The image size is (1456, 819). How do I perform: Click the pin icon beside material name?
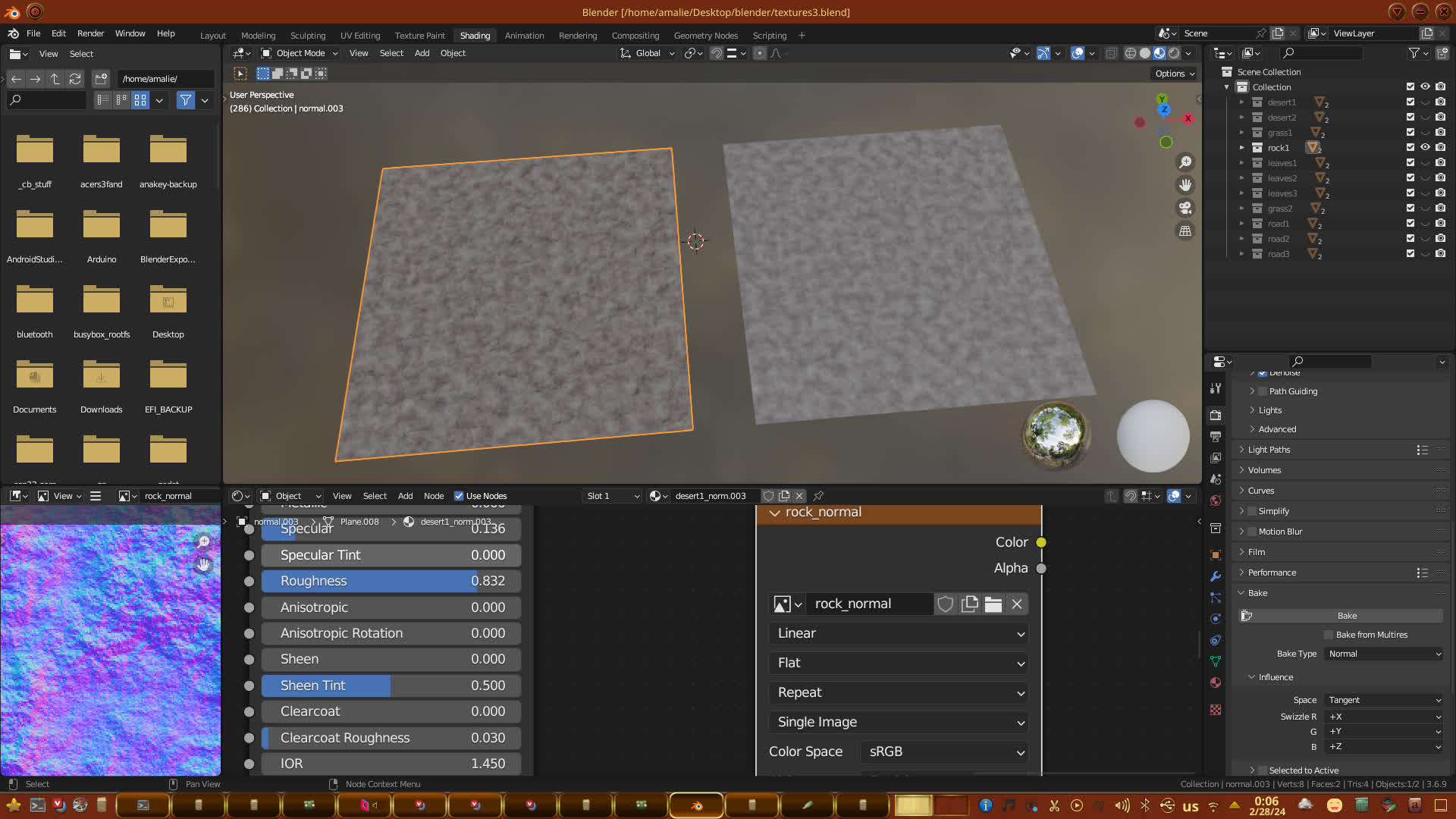click(x=818, y=496)
